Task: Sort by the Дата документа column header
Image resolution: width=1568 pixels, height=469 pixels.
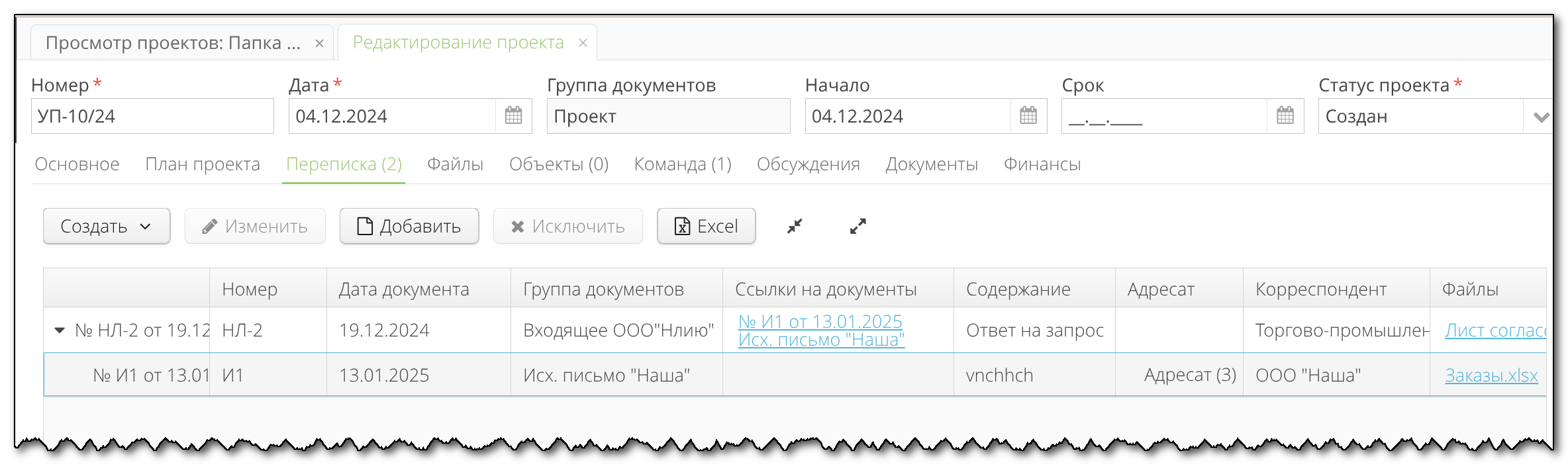Action: coord(404,289)
